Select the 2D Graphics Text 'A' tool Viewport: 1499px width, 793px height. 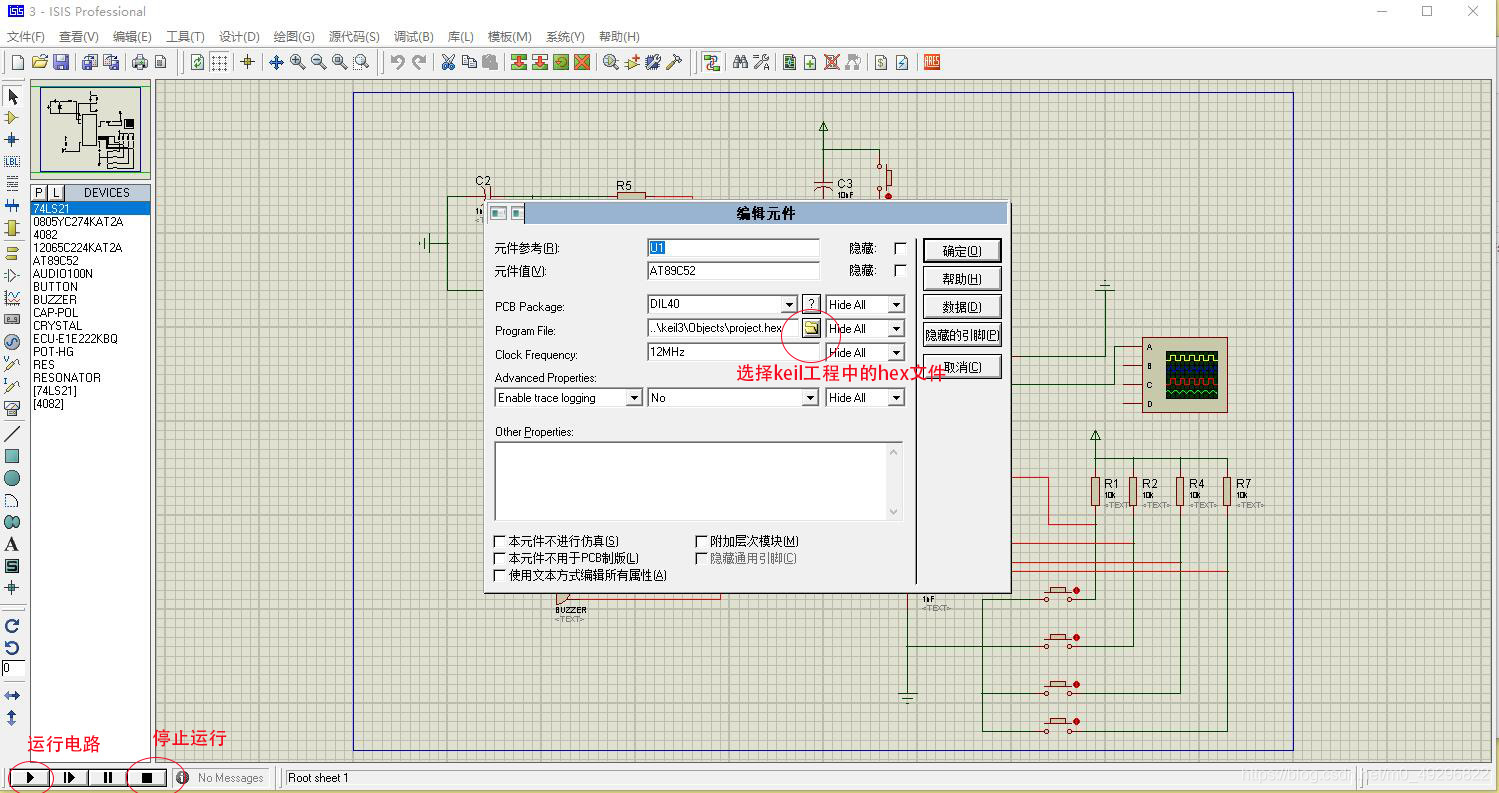[x=12, y=544]
